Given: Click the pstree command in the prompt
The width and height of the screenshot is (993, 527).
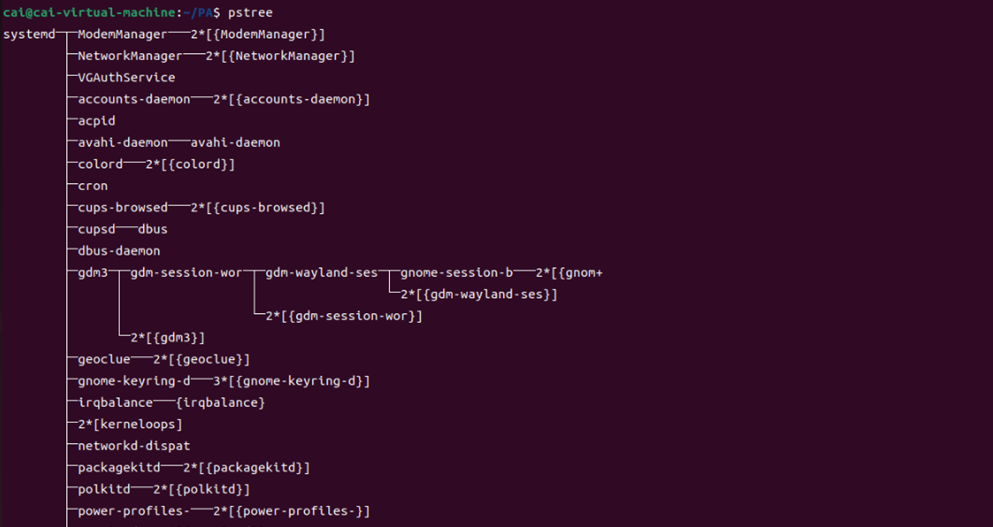Looking at the screenshot, I should coord(249,12).
